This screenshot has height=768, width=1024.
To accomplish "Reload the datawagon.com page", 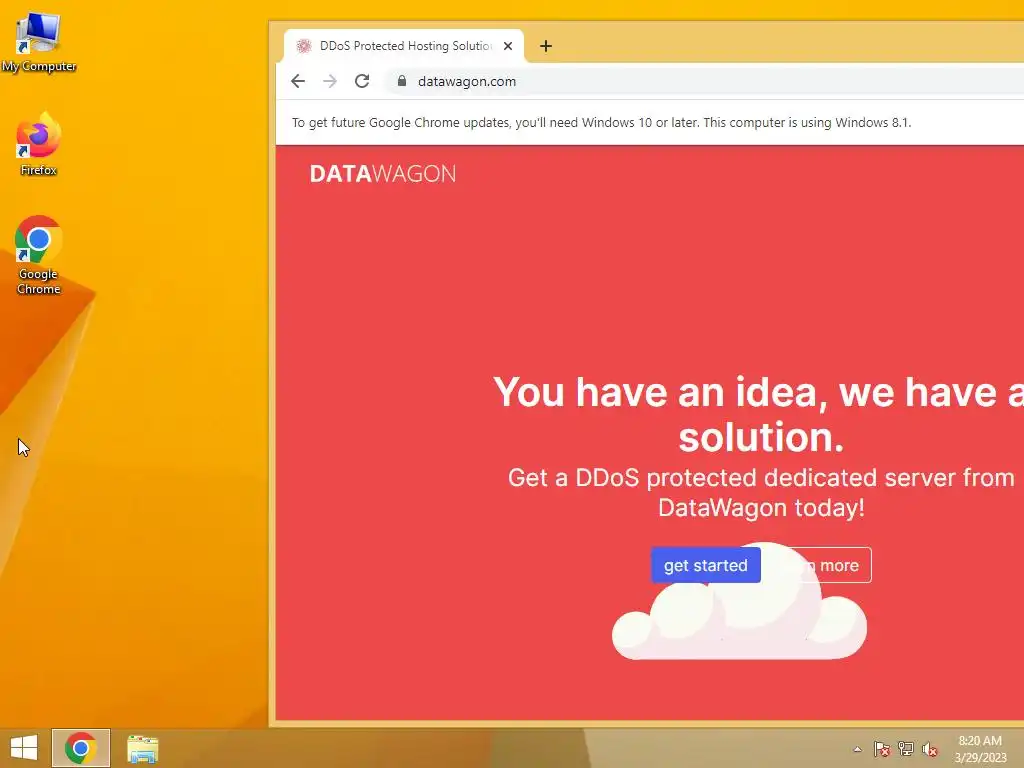I will click(362, 81).
